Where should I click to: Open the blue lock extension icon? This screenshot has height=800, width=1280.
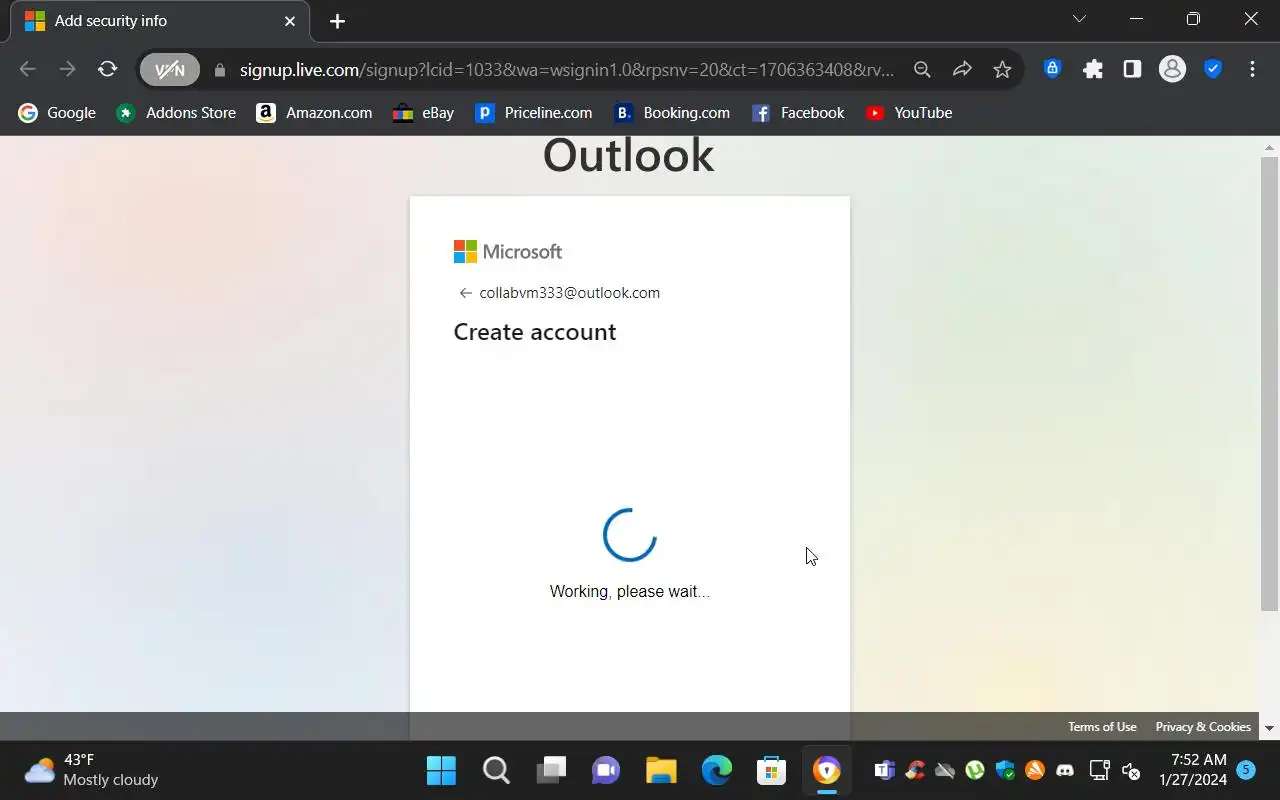click(1052, 69)
